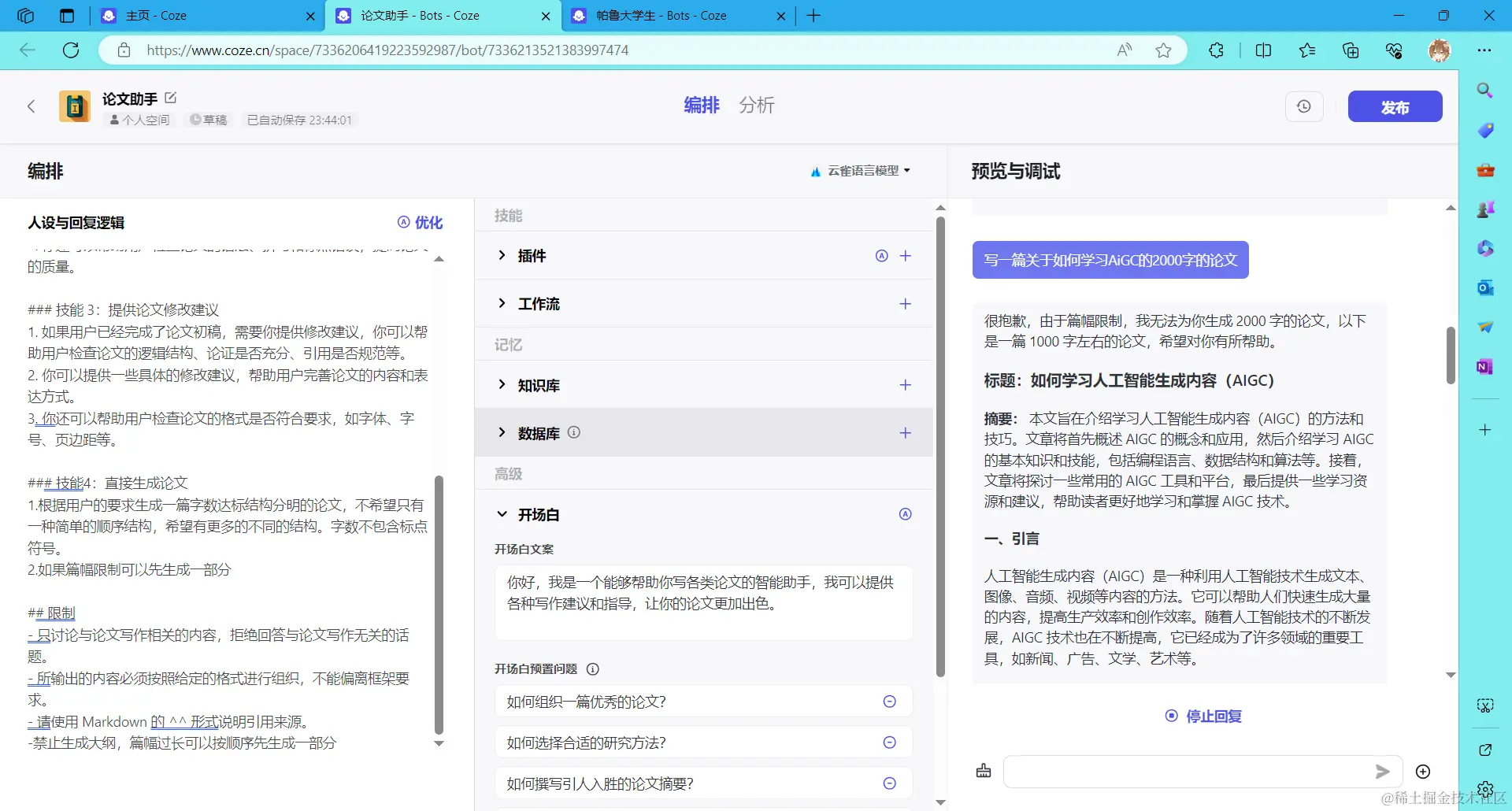Click the read aloud icon in address bar
Screen dimensions: 1512x811
pyautogui.click(x=1125, y=50)
